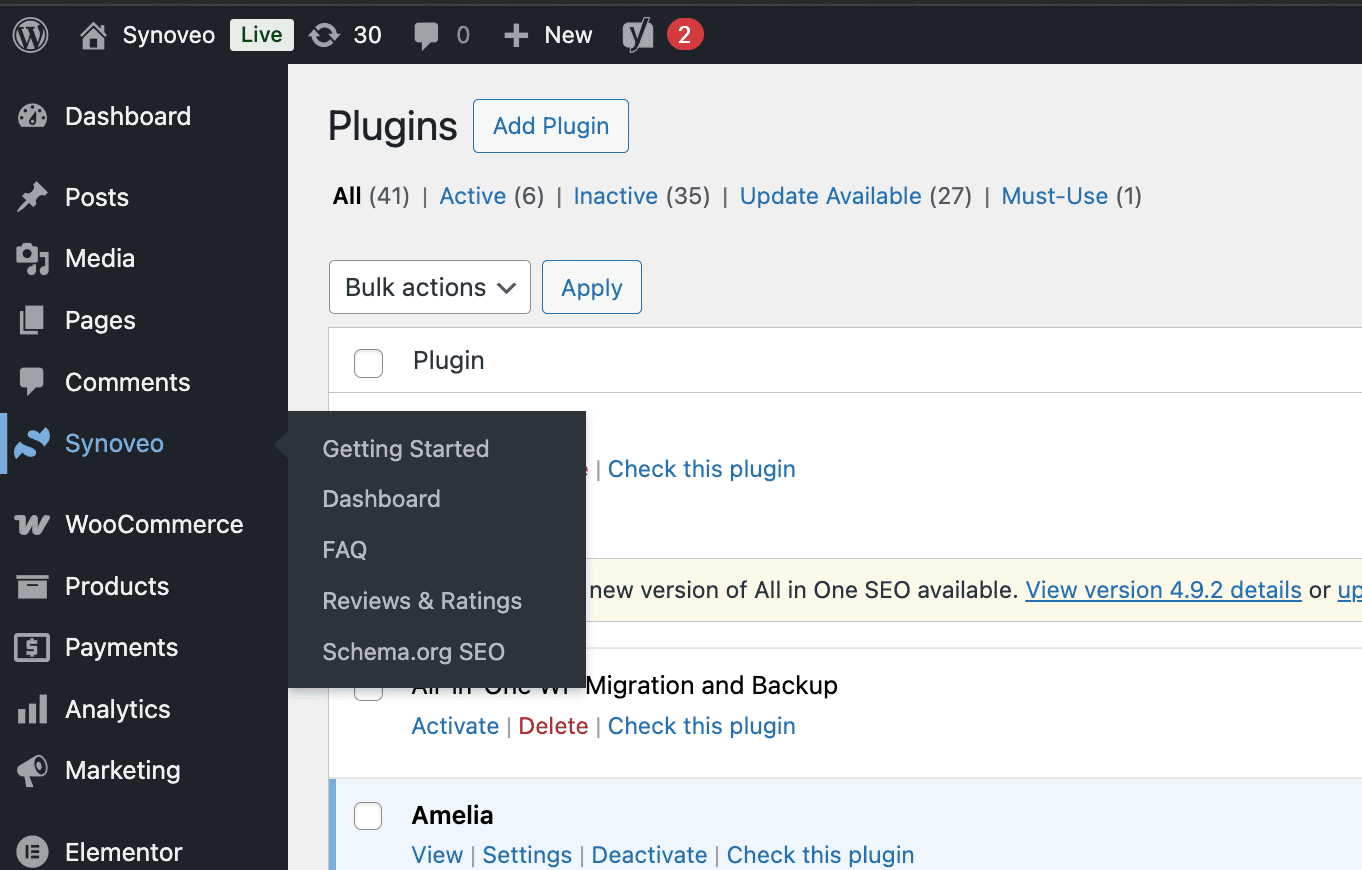Select the Posts pushpin icon in sidebar
1362x870 pixels.
tap(32, 196)
